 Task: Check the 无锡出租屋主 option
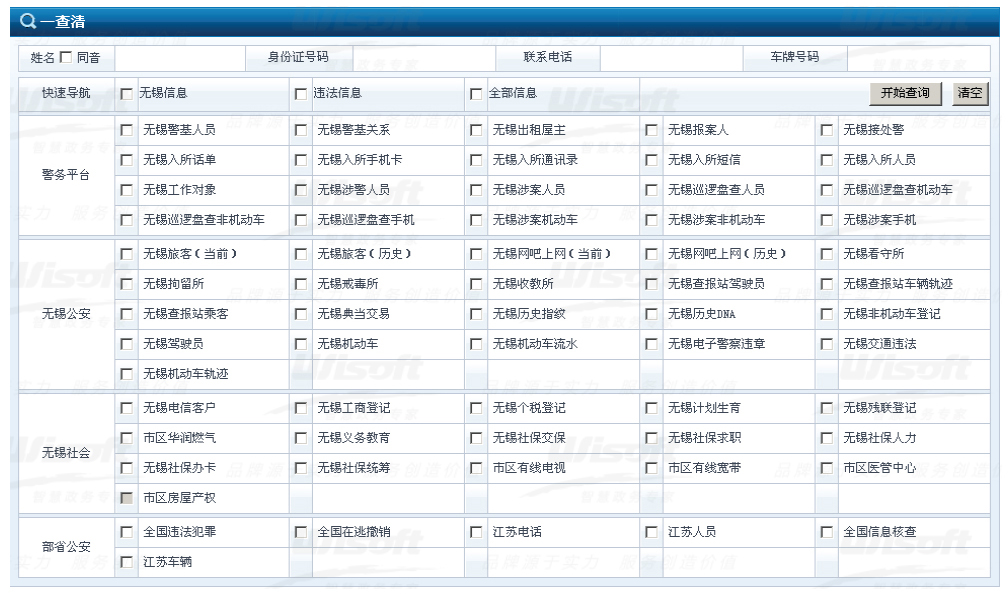tap(476, 129)
